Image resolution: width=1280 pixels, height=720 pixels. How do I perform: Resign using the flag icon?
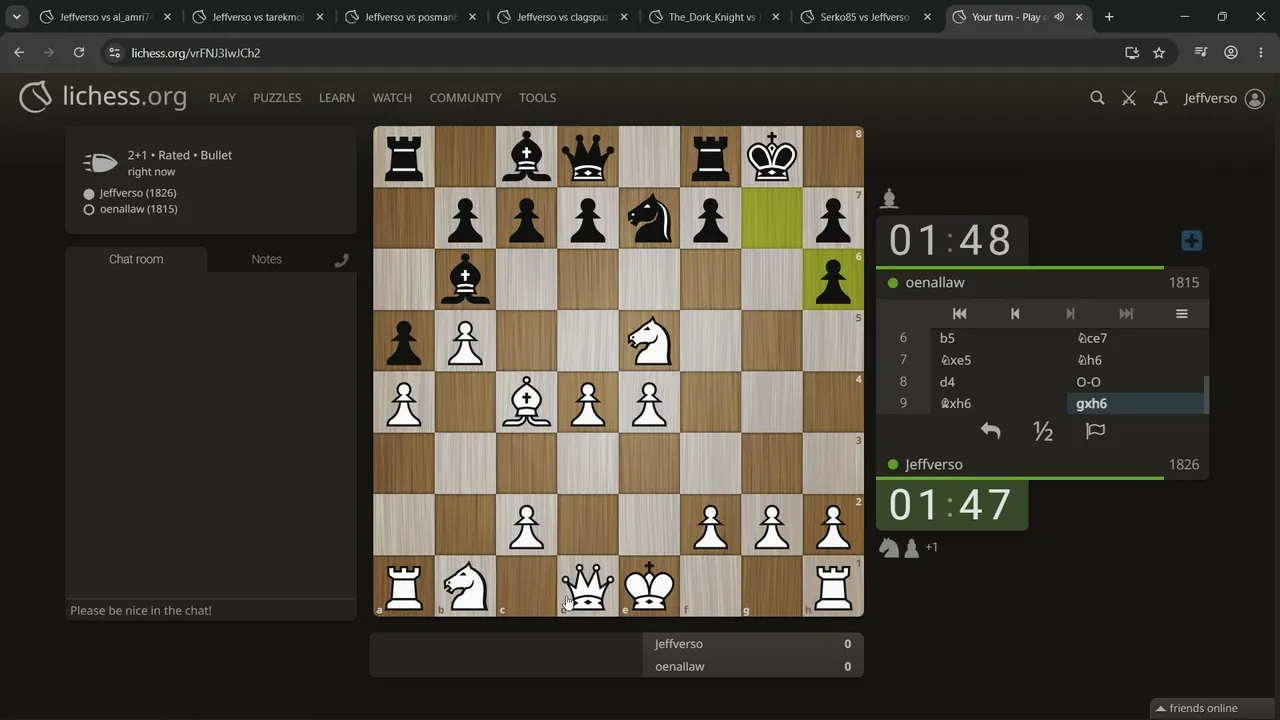coord(1095,431)
